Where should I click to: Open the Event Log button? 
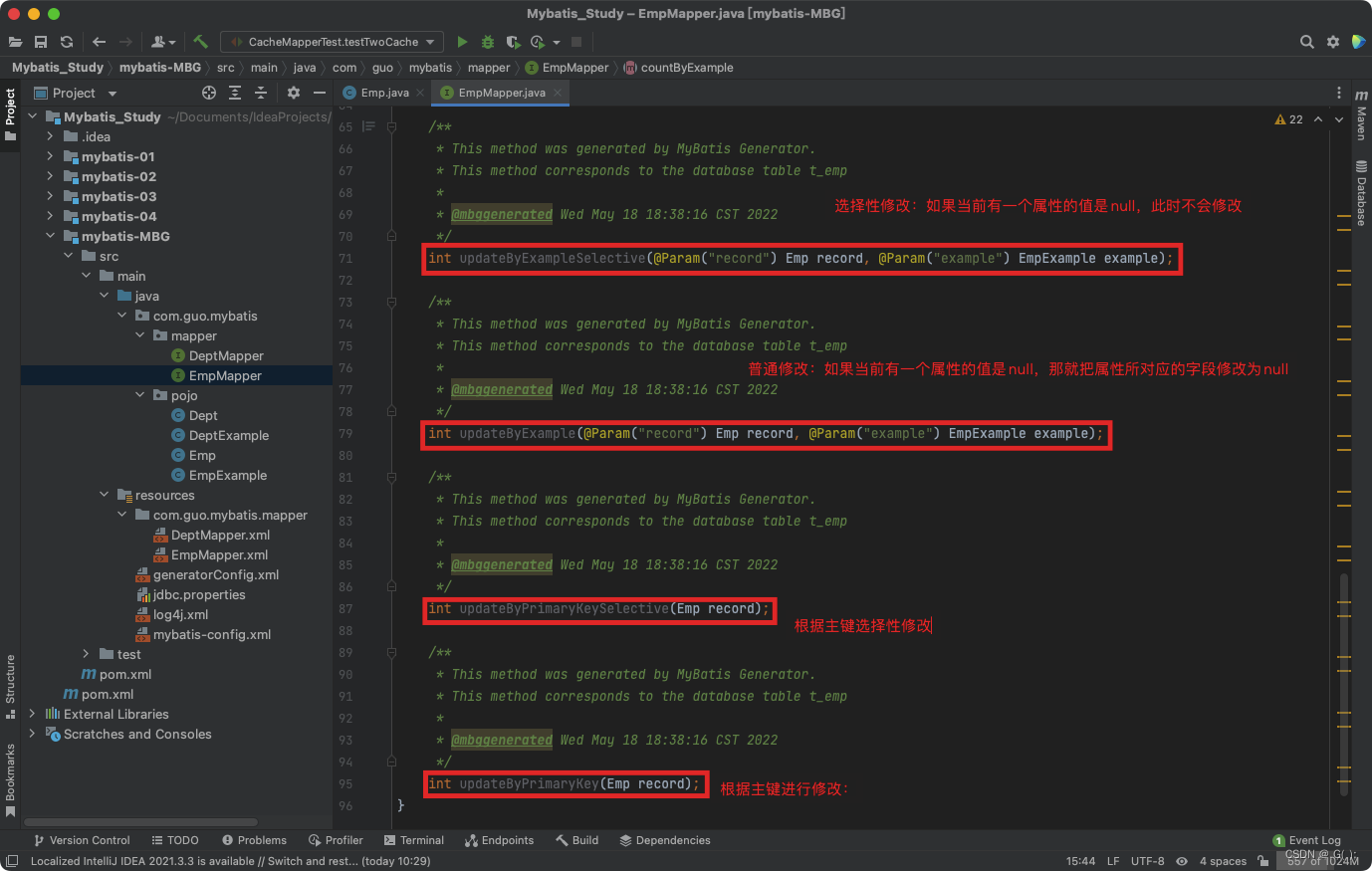(x=1306, y=840)
